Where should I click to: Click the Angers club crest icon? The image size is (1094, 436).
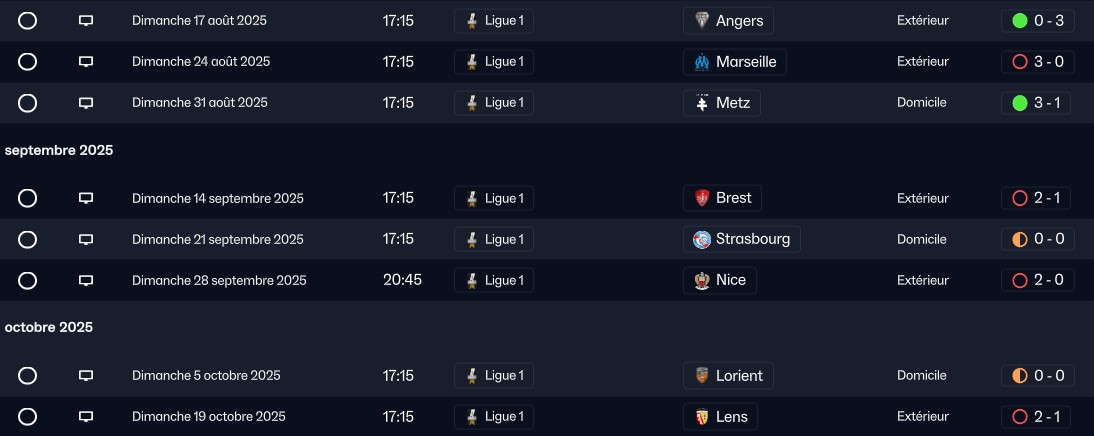[702, 21]
